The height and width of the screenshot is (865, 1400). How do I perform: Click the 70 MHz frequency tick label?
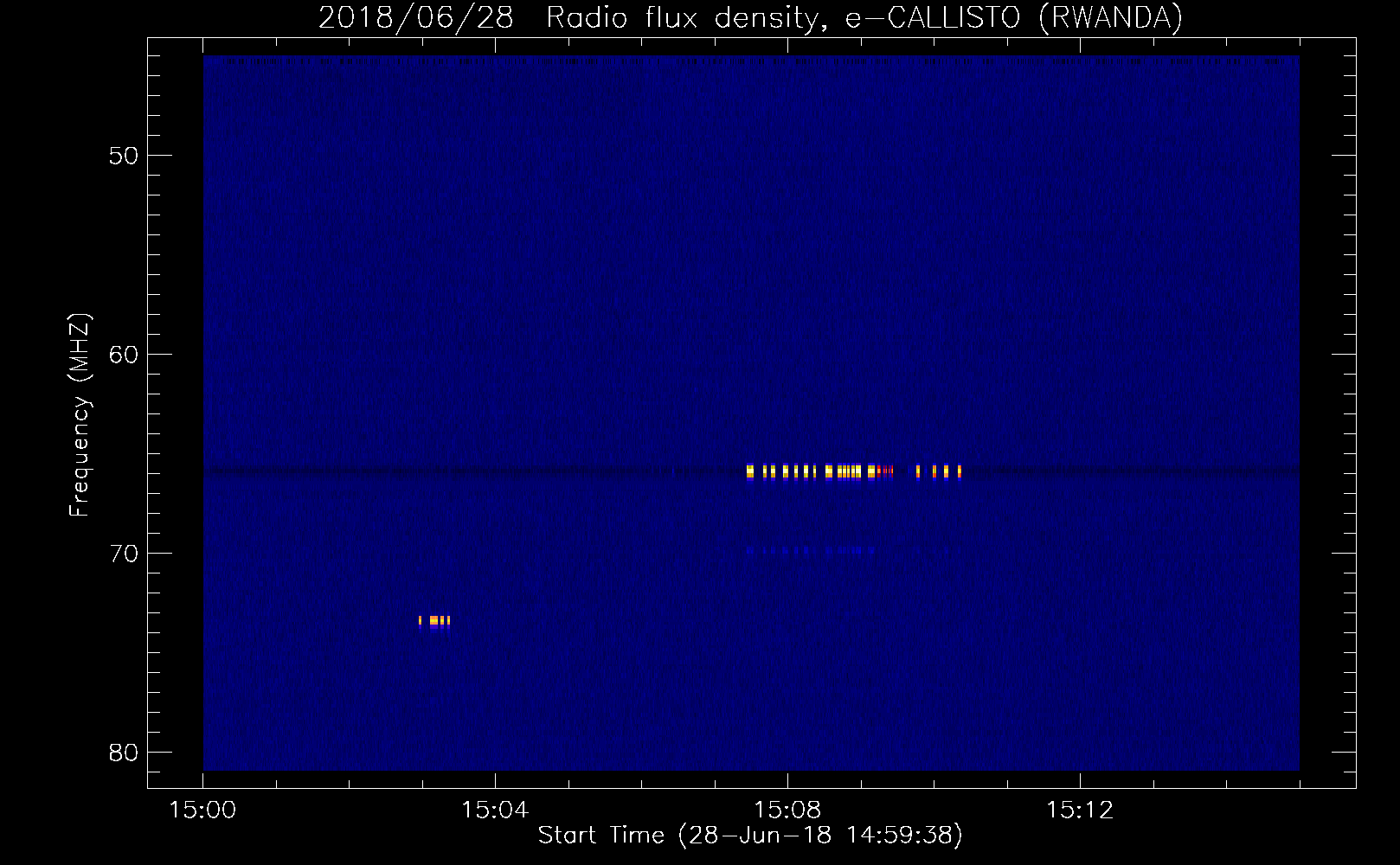click(x=124, y=554)
